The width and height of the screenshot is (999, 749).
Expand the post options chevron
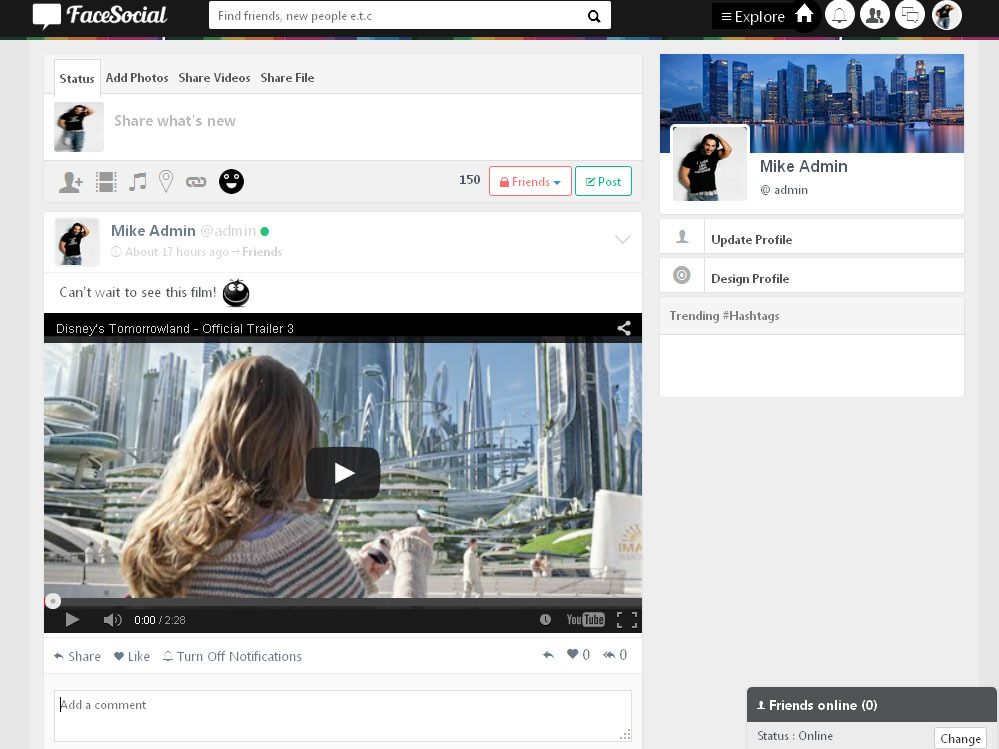(x=622, y=239)
